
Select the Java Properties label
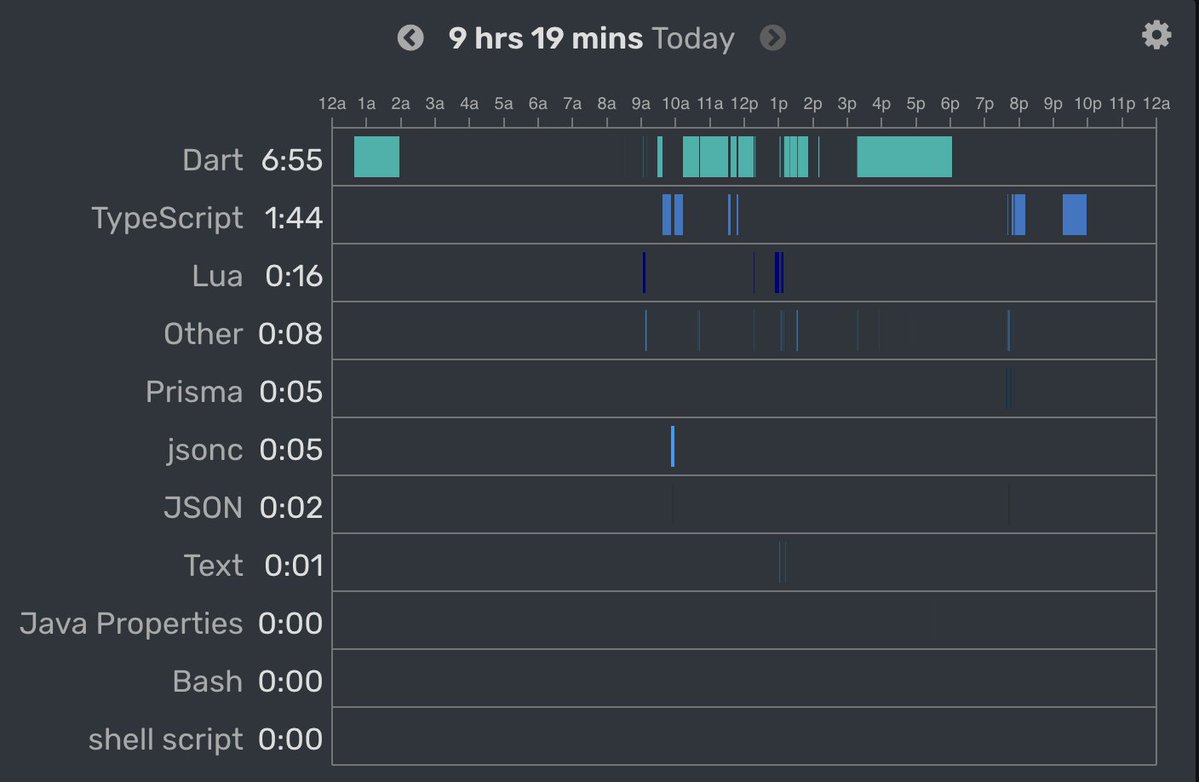pos(132,624)
